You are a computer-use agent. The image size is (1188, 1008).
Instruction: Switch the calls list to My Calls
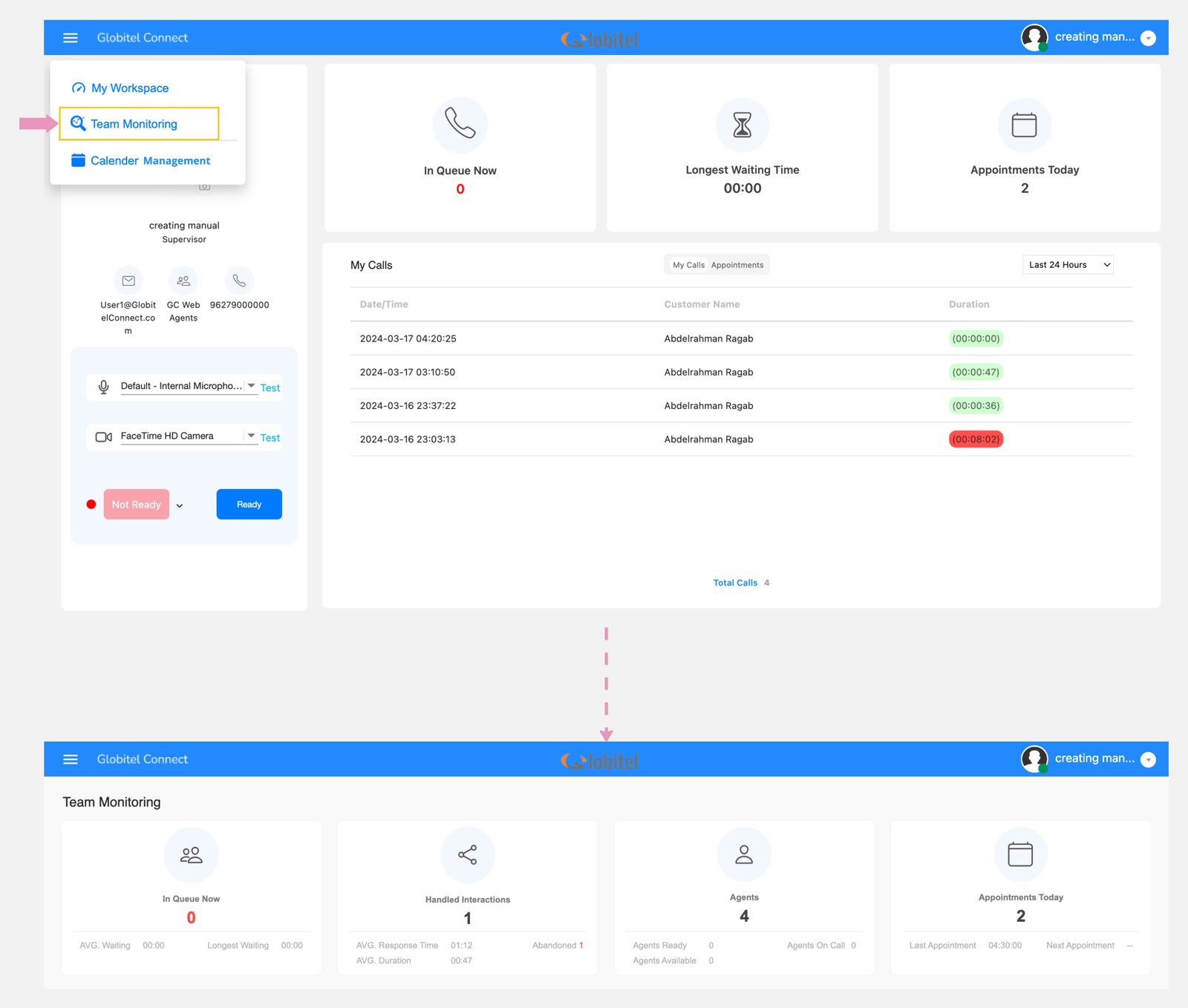point(688,265)
